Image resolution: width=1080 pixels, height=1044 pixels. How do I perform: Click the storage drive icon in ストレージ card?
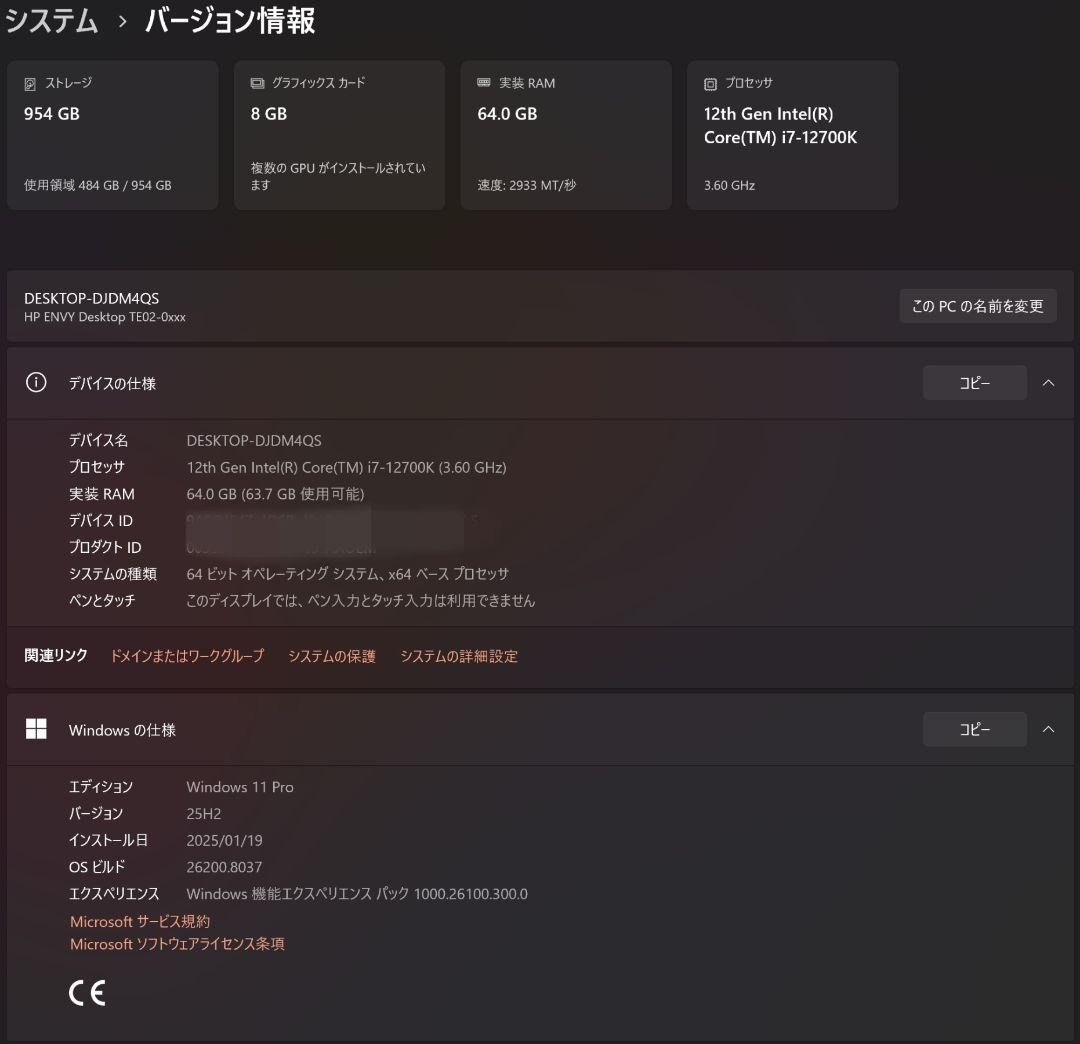(x=30, y=84)
